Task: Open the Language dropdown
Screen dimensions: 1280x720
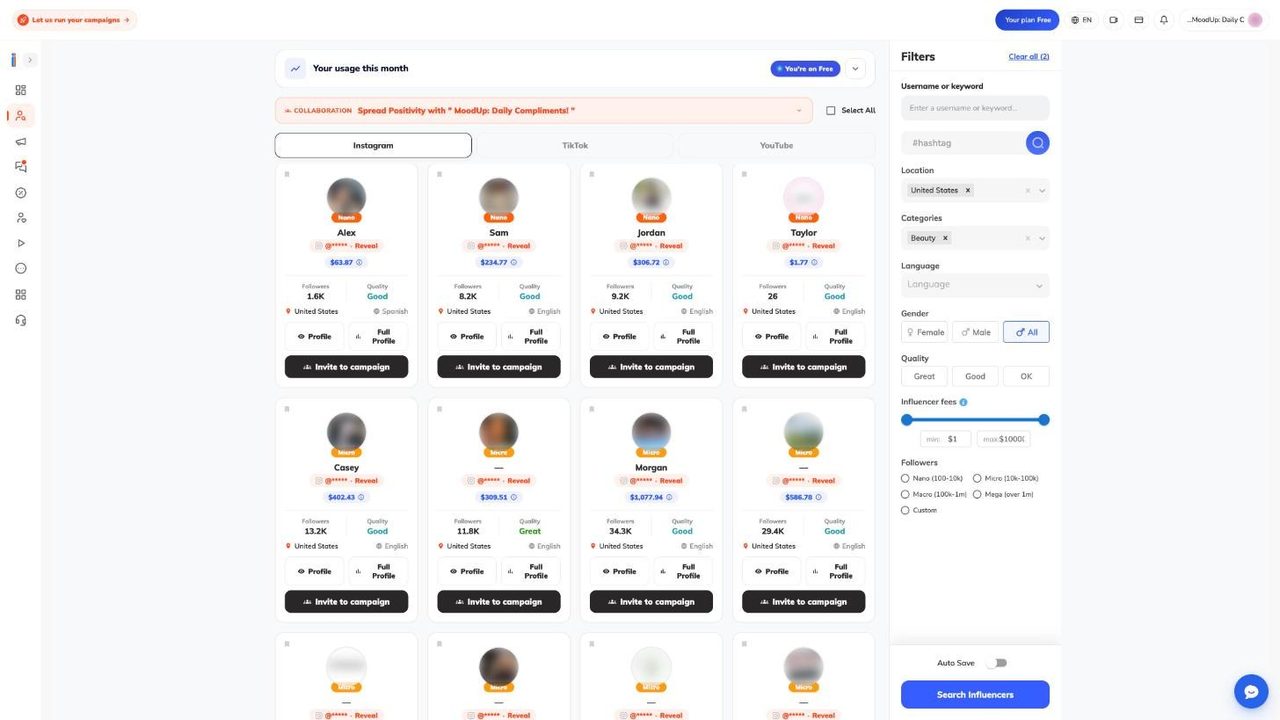Action: click(x=975, y=285)
